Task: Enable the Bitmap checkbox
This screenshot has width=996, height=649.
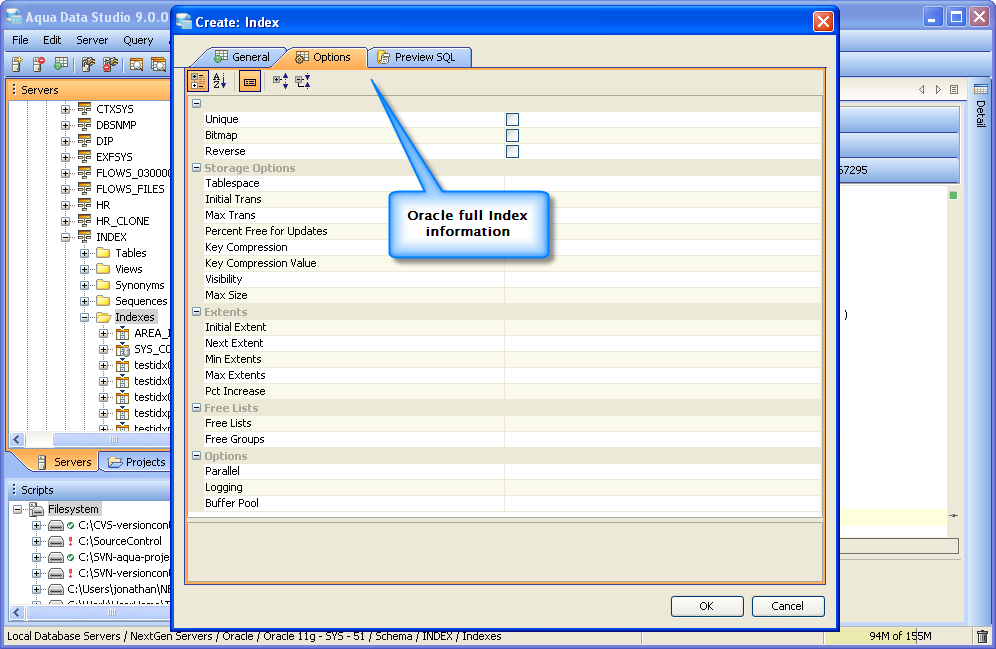Action: coord(512,135)
